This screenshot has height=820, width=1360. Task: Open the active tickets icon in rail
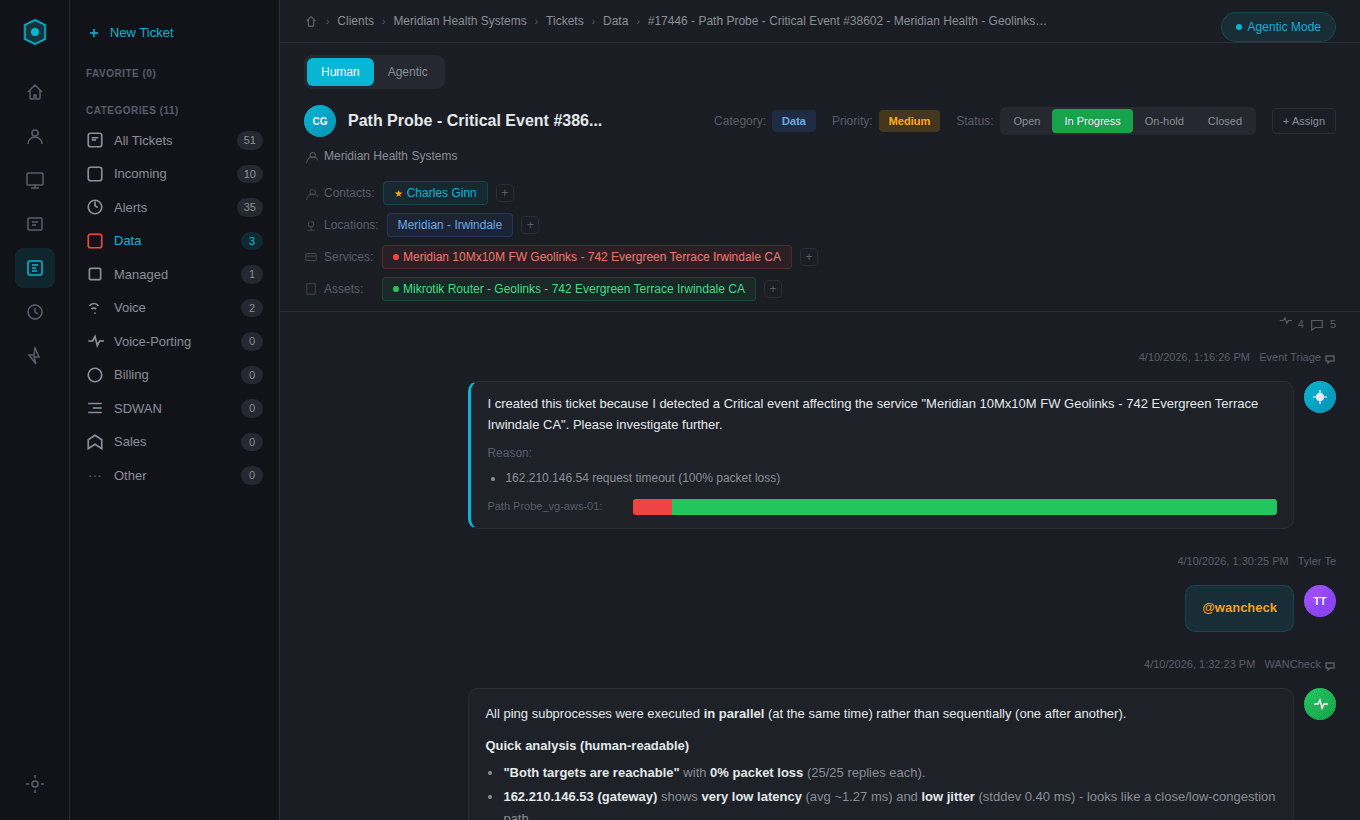35,268
